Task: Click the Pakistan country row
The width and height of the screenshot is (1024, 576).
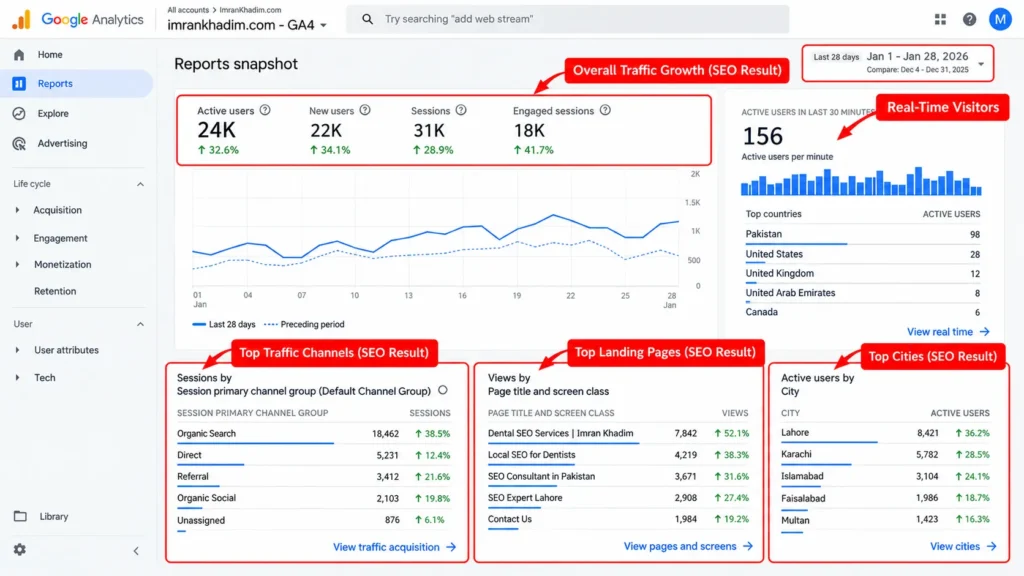Action: tap(863, 234)
